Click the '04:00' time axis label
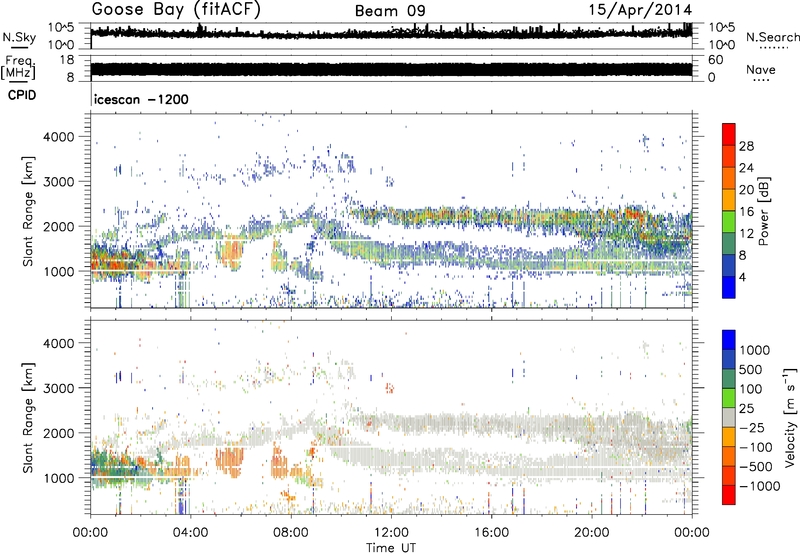 (190, 533)
